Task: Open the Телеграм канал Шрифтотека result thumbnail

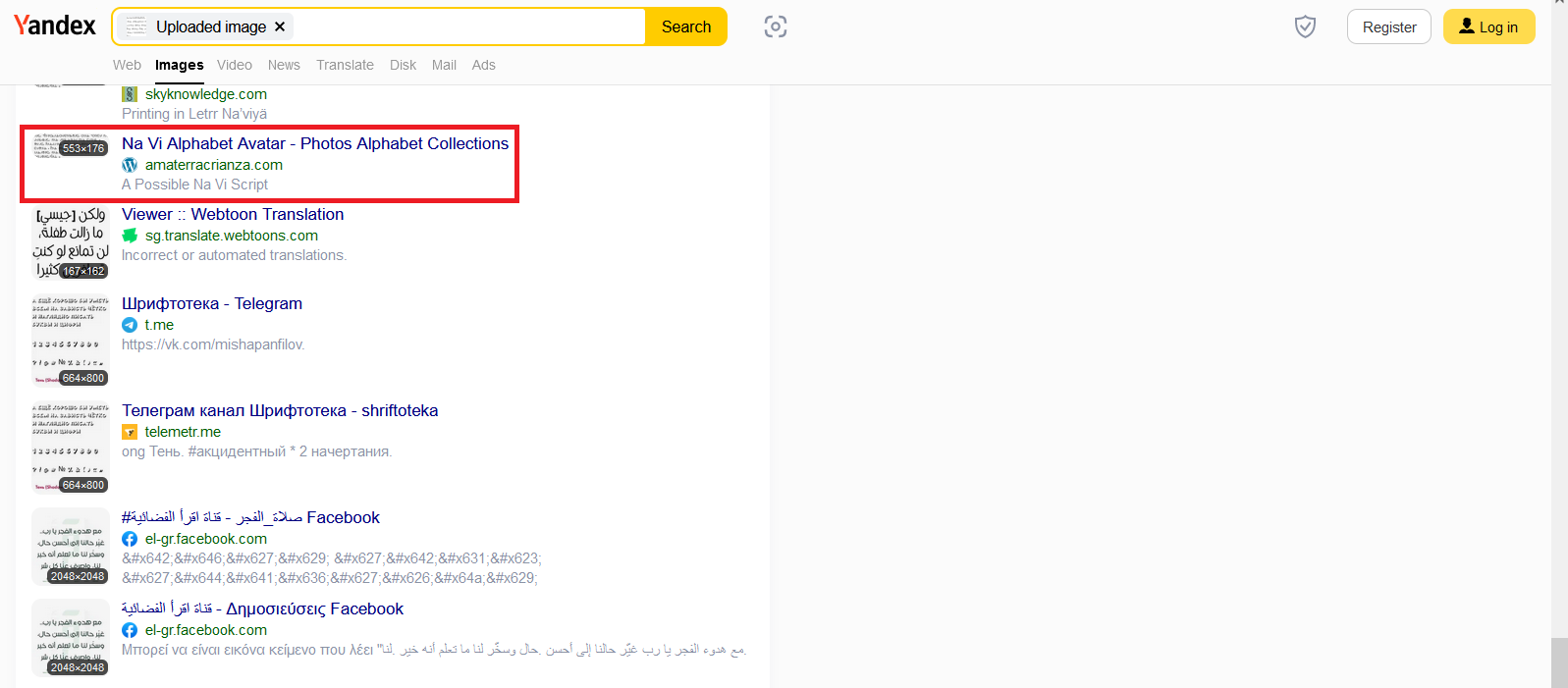Action: coord(70,448)
